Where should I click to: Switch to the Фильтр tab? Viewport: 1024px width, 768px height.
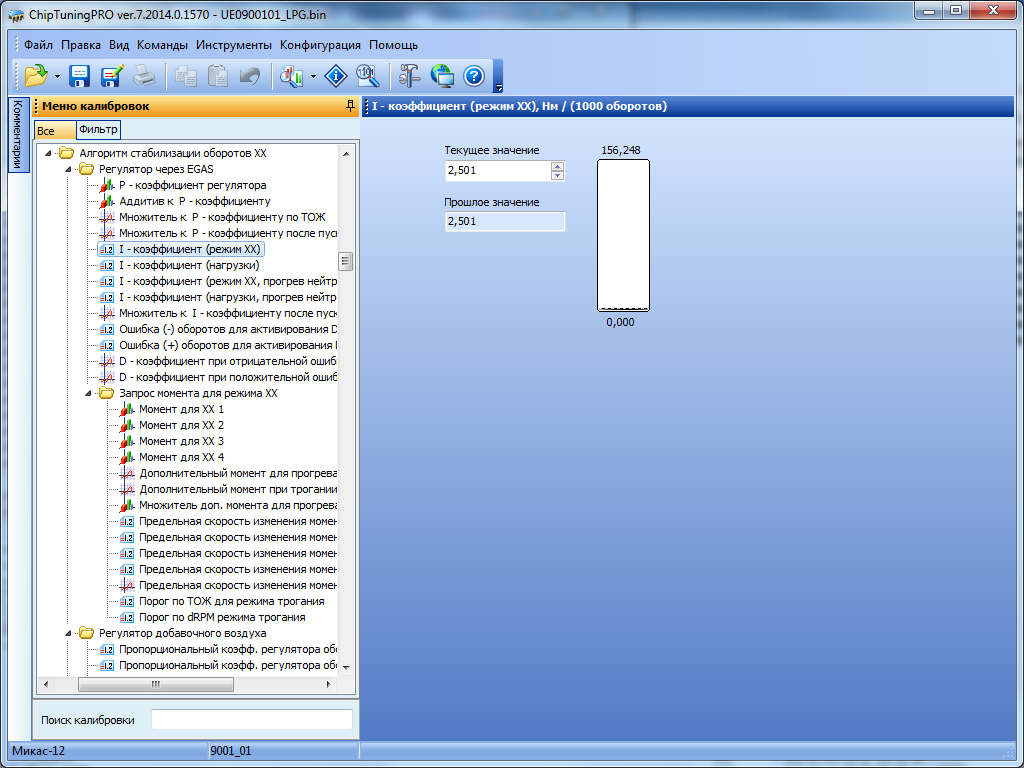(98, 130)
